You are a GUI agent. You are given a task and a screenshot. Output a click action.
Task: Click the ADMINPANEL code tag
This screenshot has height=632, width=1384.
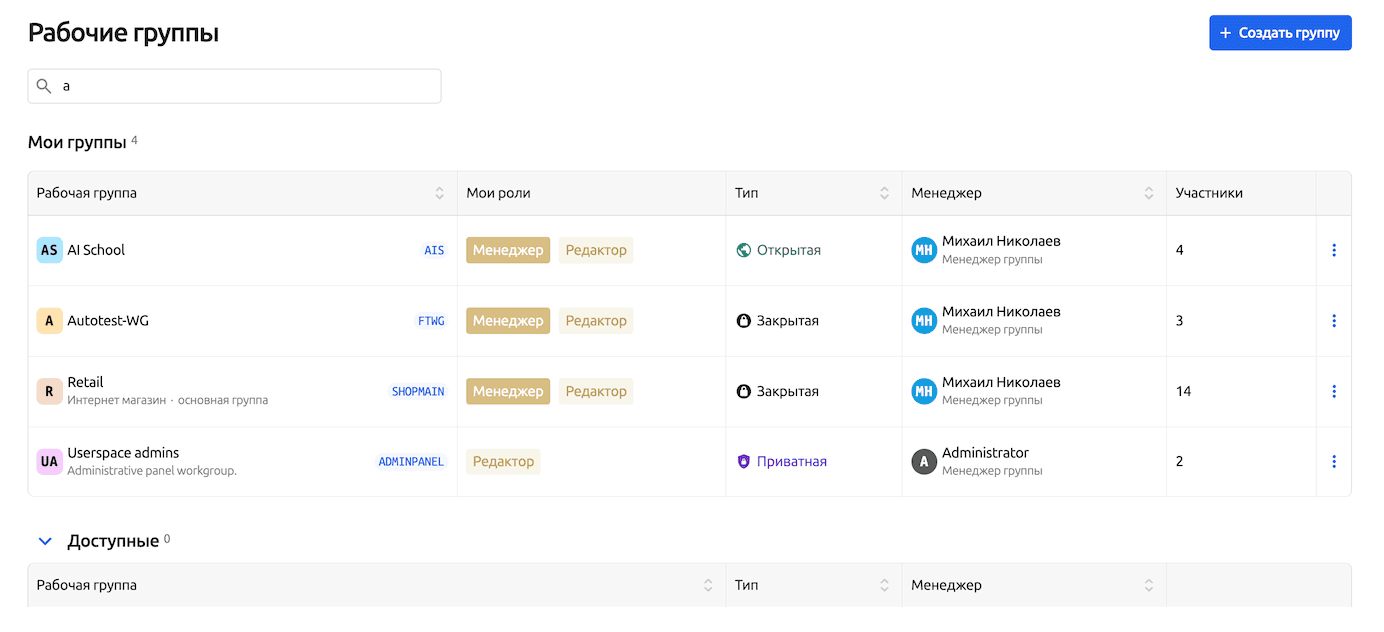411,461
